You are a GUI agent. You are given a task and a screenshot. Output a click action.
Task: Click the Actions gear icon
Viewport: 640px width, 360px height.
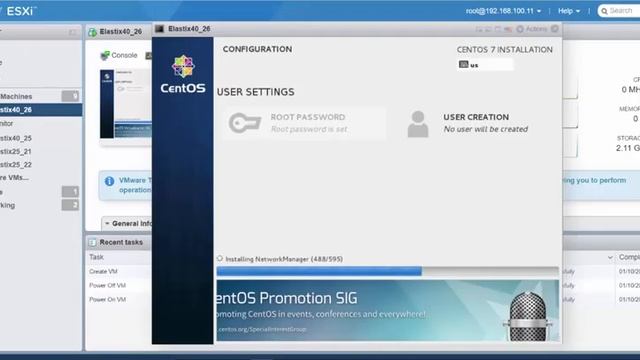point(520,29)
